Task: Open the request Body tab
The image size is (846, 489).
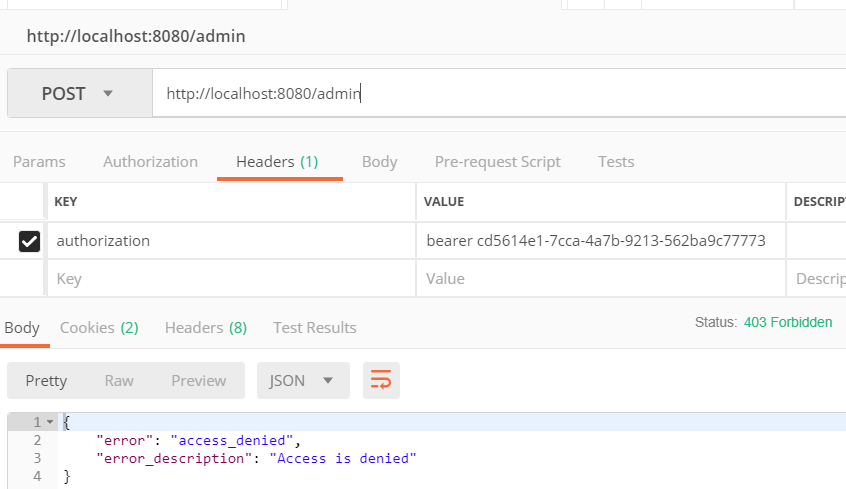Action: (379, 161)
